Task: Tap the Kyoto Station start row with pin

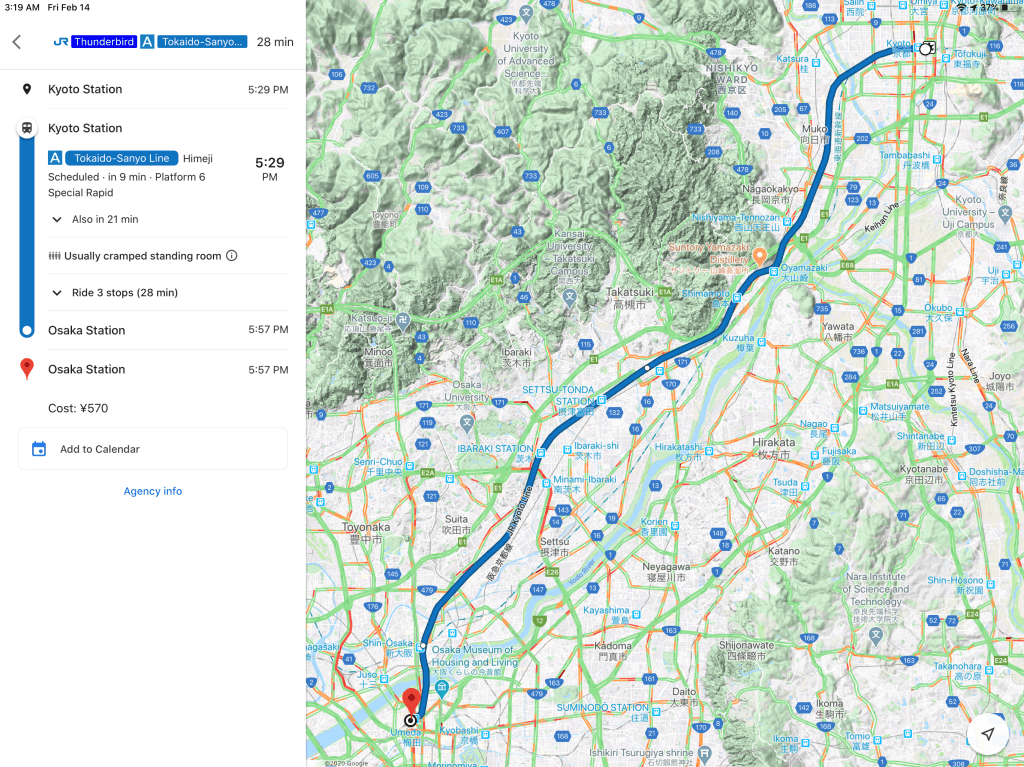Action: click(152, 89)
